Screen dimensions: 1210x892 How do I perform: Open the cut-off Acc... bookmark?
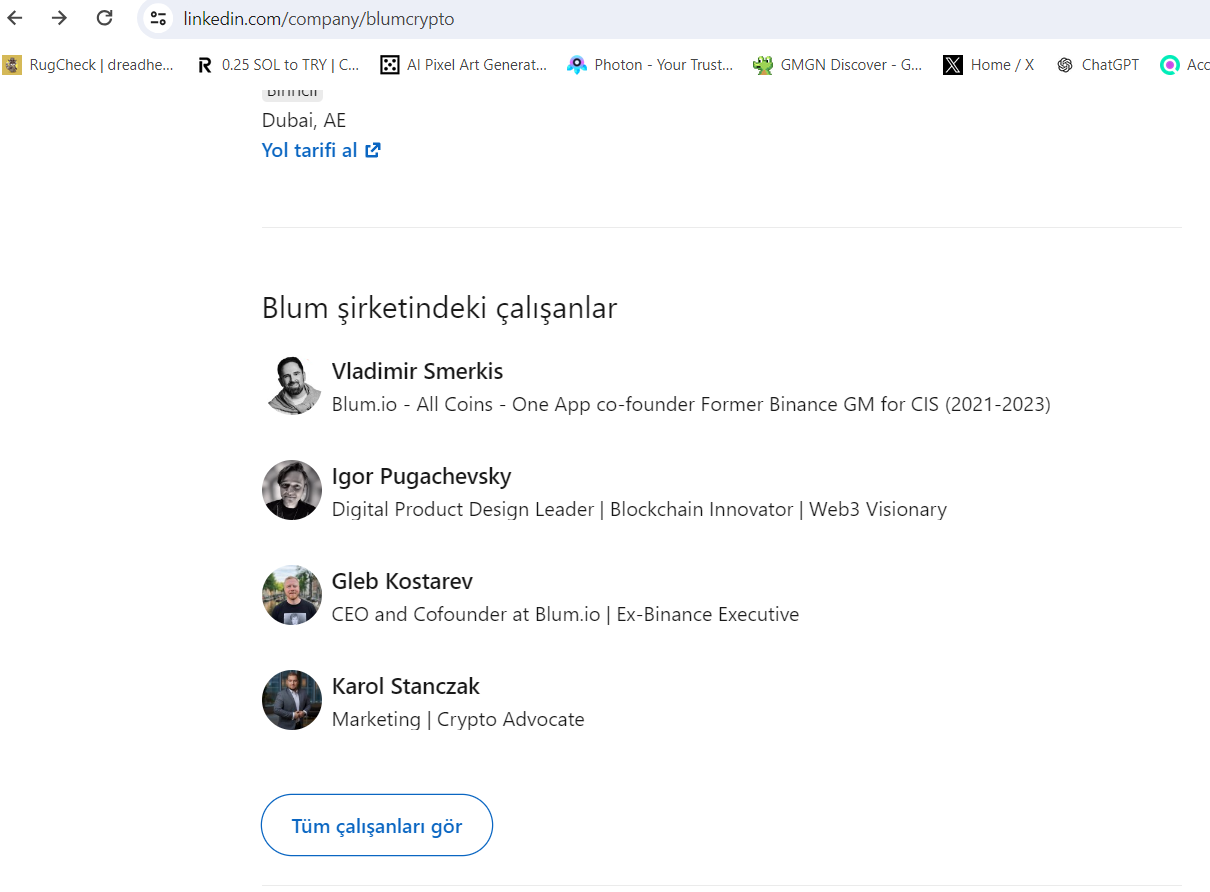pos(1185,65)
